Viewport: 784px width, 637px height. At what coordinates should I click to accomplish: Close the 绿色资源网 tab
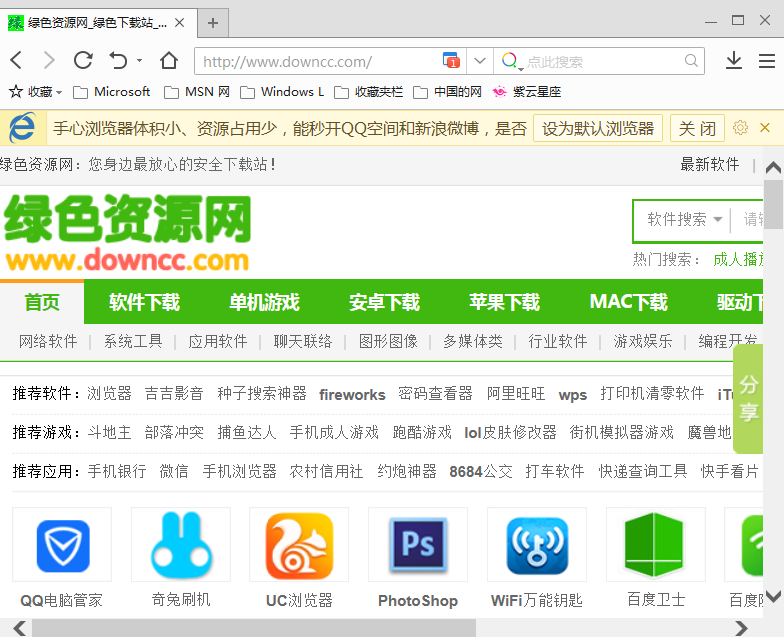pos(180,22)
